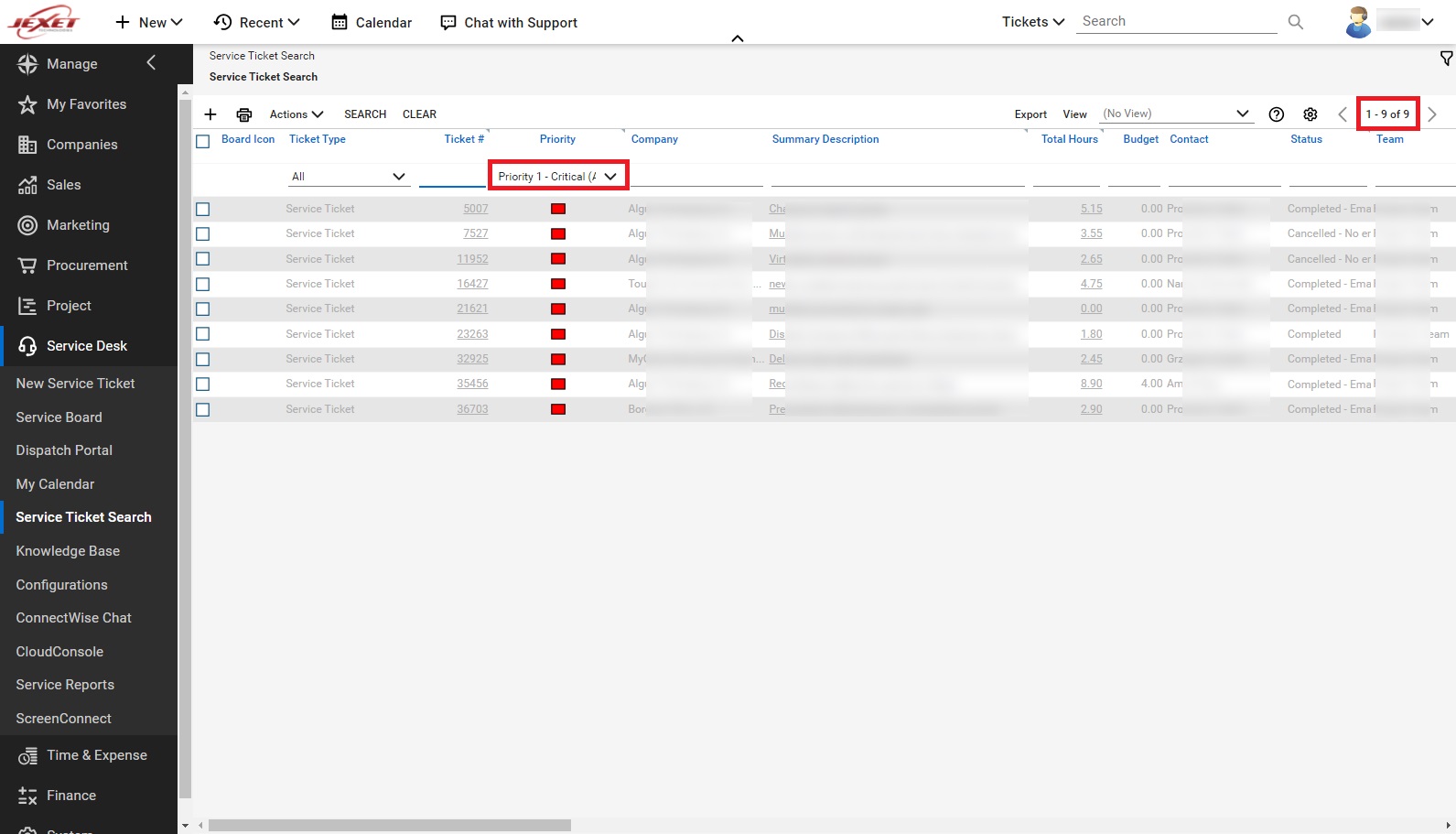Open Service Board in sidebar

[x=59, y=417]
